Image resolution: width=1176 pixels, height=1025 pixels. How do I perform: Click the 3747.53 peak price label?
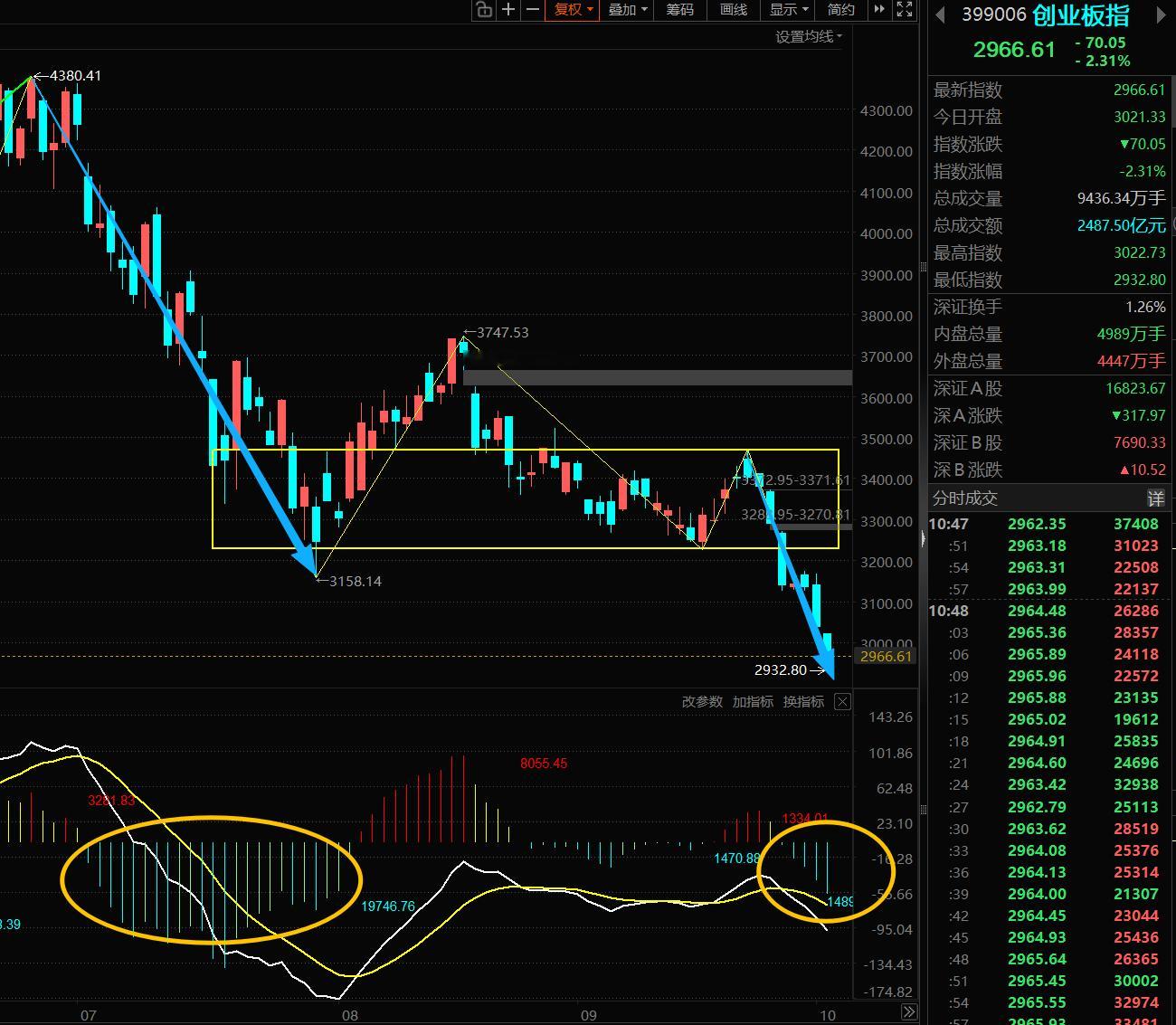(502, 333)
